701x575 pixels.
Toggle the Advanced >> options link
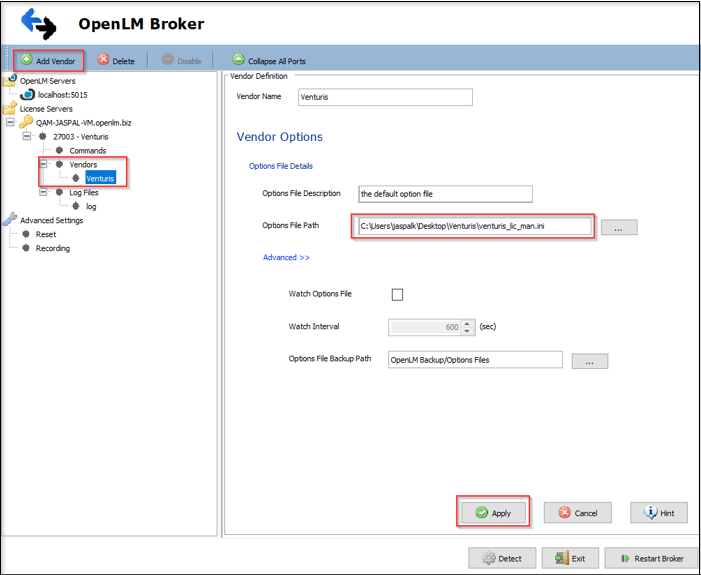pos(286,257)
